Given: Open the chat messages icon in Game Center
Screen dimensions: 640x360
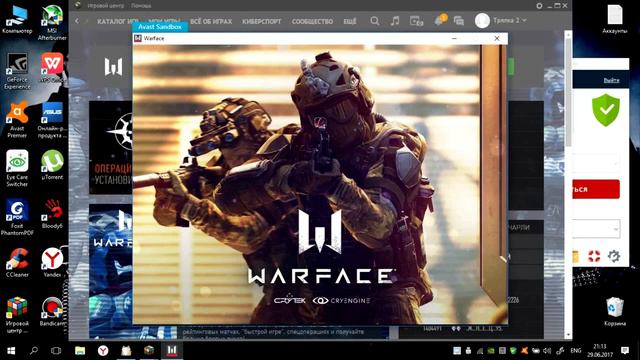Looking at the screenshot, I should pyautogui.click(x=459, y=21).
